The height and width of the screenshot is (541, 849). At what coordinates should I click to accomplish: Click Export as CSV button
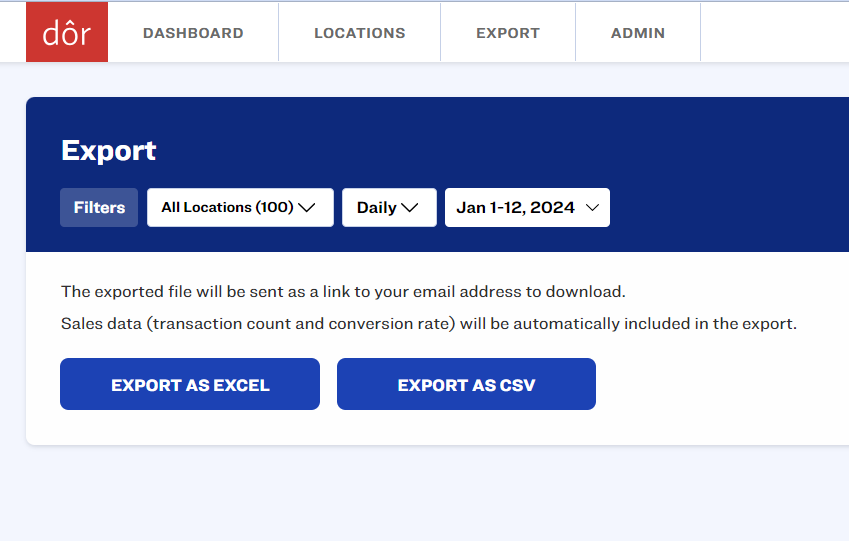466,385
